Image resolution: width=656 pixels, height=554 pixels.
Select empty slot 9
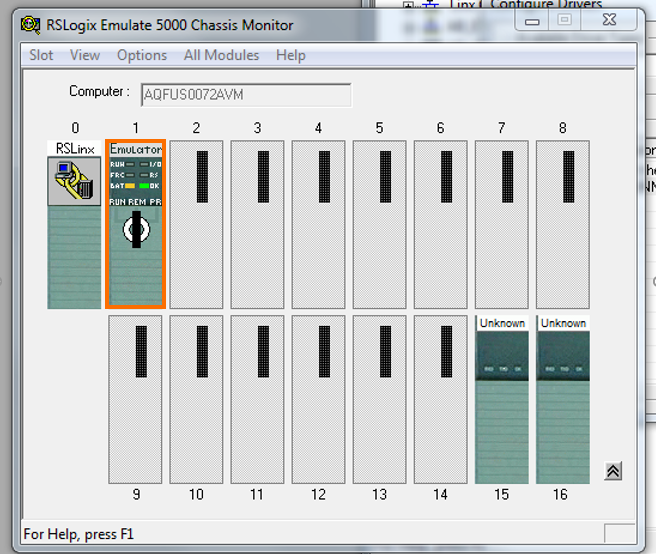pyautogui.click(x=135, y=400)
